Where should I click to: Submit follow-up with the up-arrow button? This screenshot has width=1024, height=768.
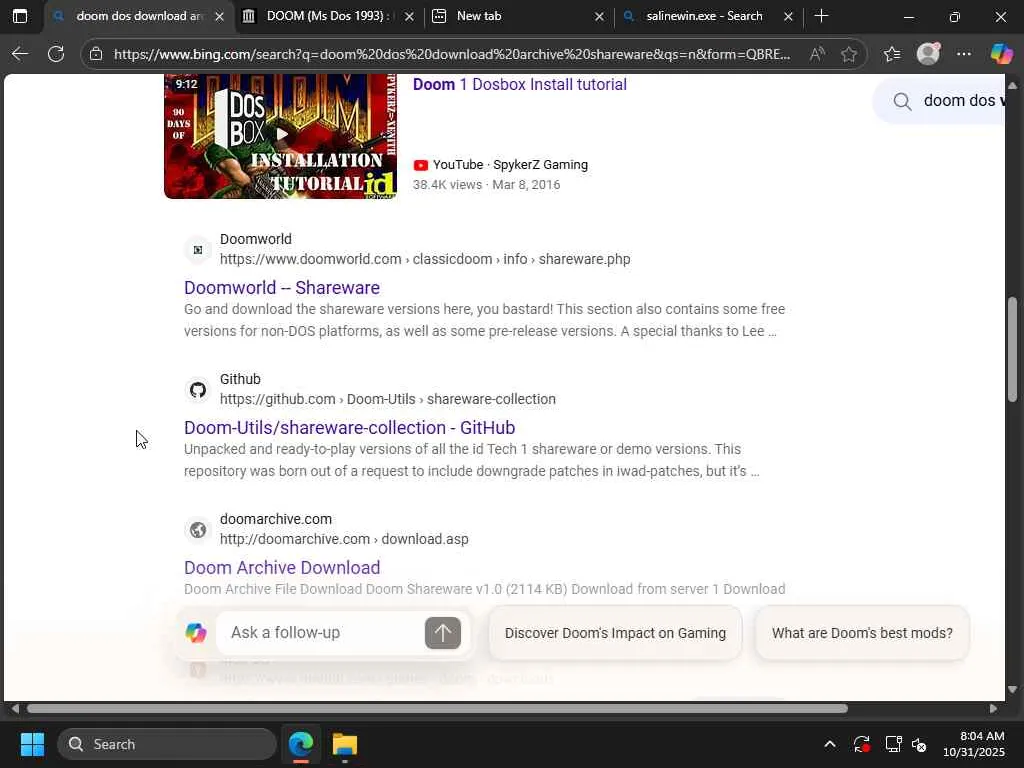coord(443,632)
